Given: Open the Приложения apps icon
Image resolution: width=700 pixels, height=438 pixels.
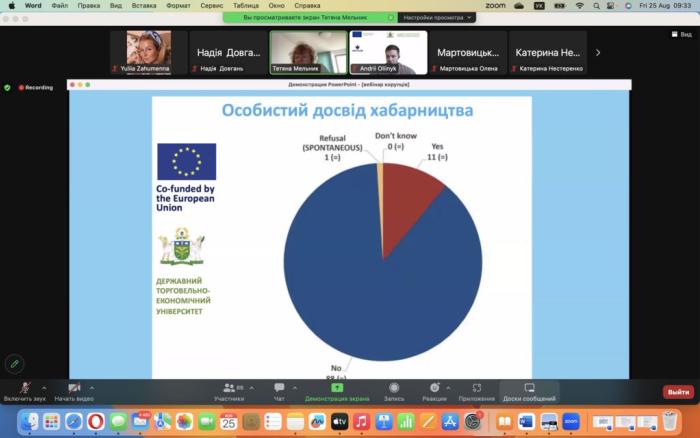Looking at the screenshot, I should tap(477, 388).
